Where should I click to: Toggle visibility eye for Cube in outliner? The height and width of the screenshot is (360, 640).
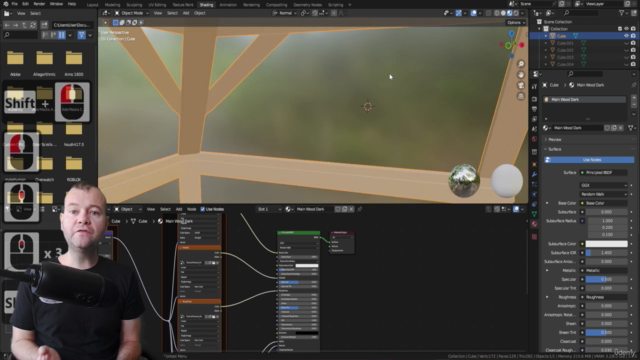pyautogui.click(x=626, y=36)
